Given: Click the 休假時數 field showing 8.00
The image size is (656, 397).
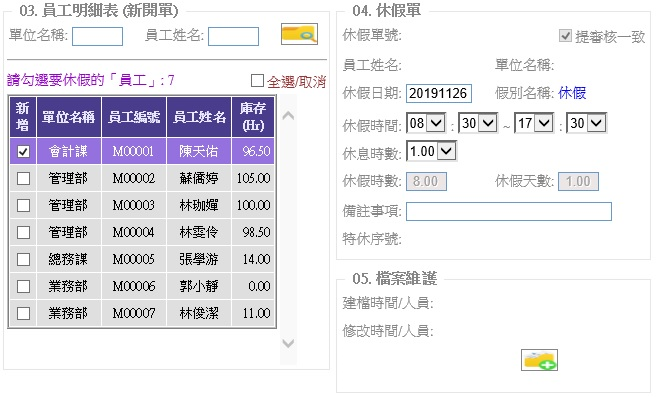Looking at the screenshot, I should point(426,182).
